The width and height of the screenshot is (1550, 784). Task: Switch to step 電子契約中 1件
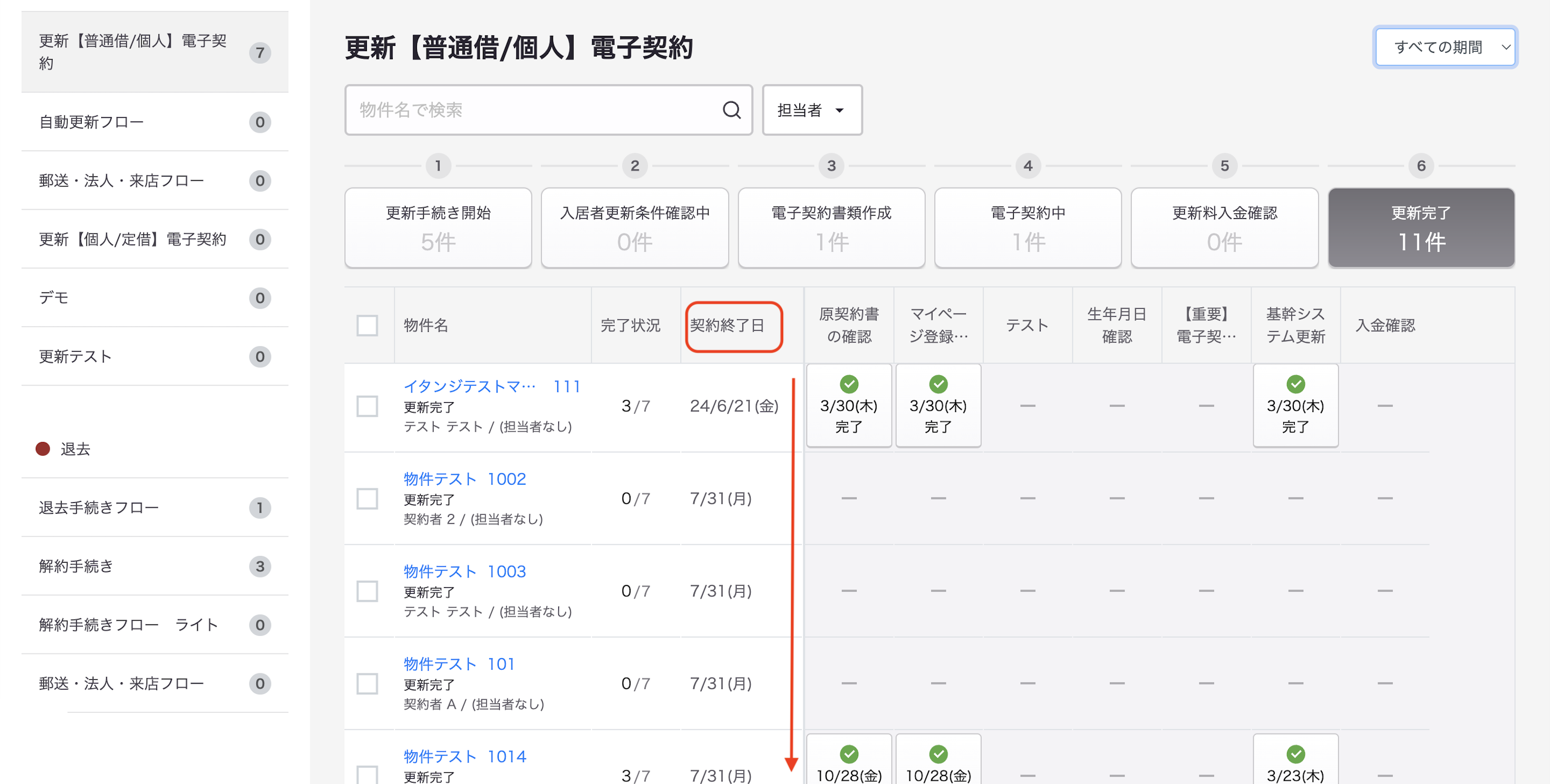point(1028,228)
